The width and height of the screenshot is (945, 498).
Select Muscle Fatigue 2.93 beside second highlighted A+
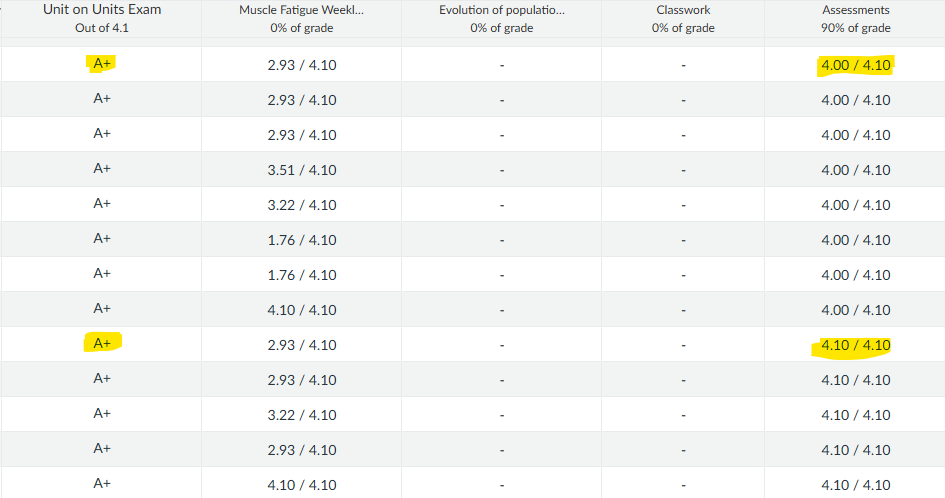(x=302, y=345)
